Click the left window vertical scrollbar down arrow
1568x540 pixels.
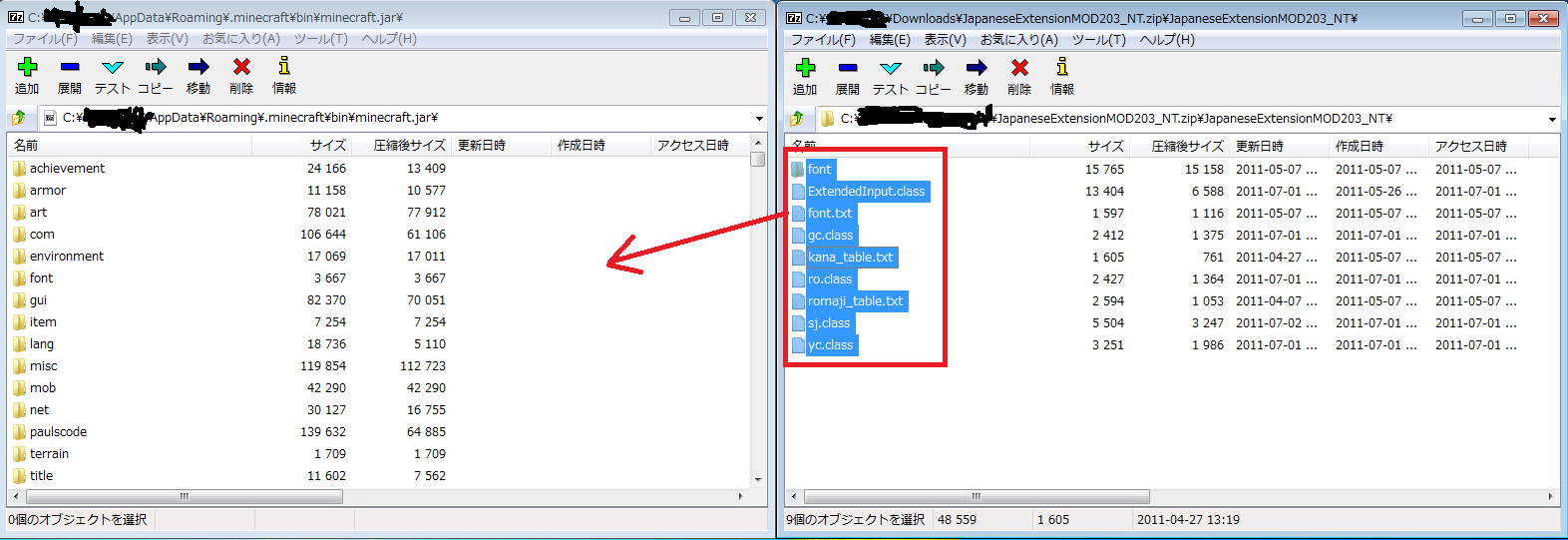(758, 479)
